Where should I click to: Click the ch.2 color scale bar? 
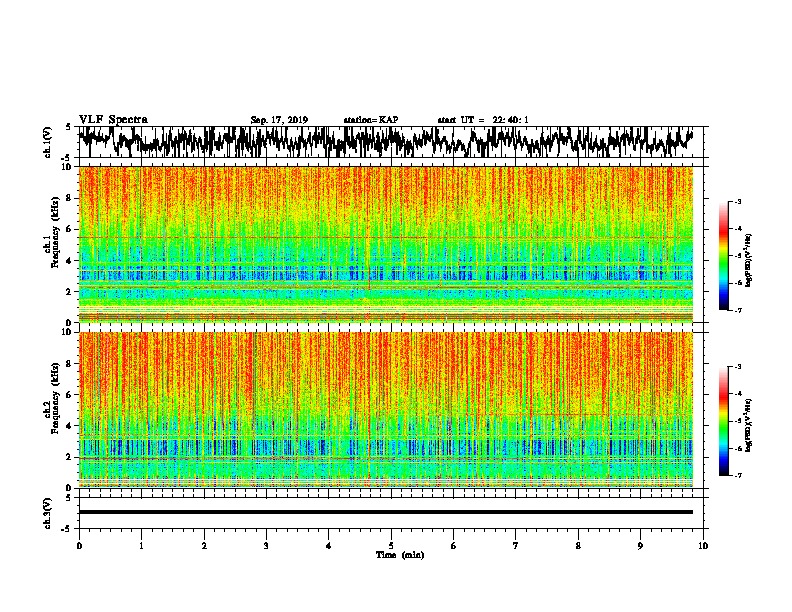tap(724, 421)
